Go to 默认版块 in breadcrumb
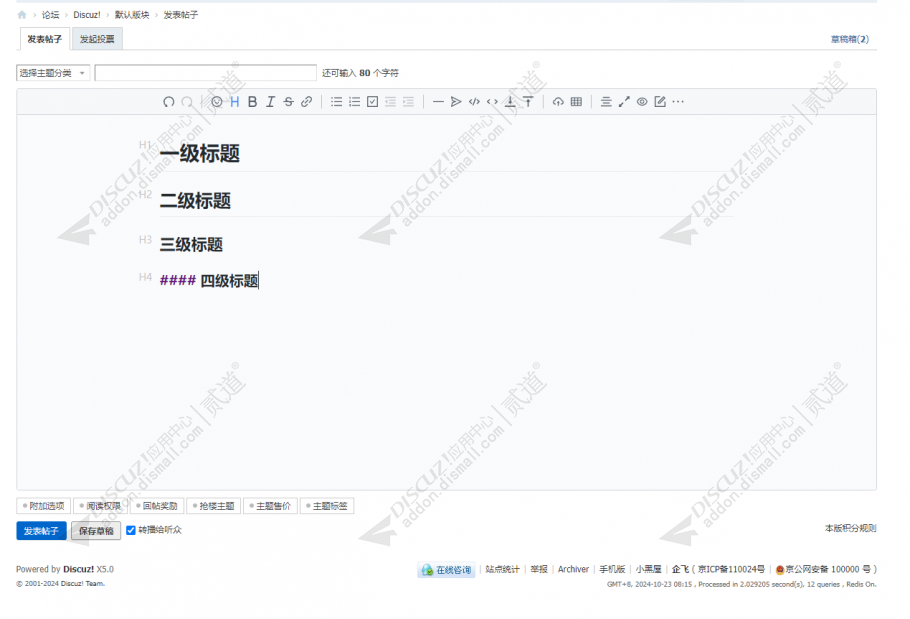Viewport: 910px width, 619px height. click(x=132, y=15)
